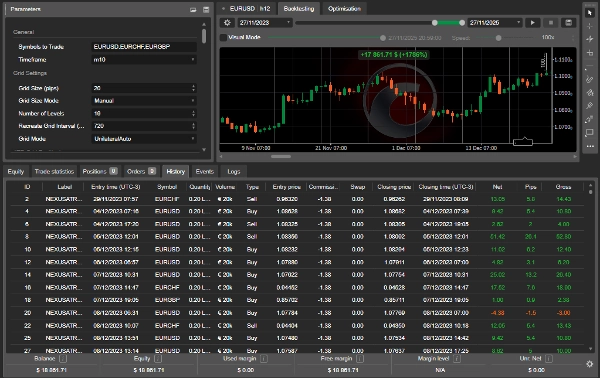Click the chart horizontal scrollbar thumb
Image resolution: width=600 pixels, height=378 pixels.
[x=281, y=156]
